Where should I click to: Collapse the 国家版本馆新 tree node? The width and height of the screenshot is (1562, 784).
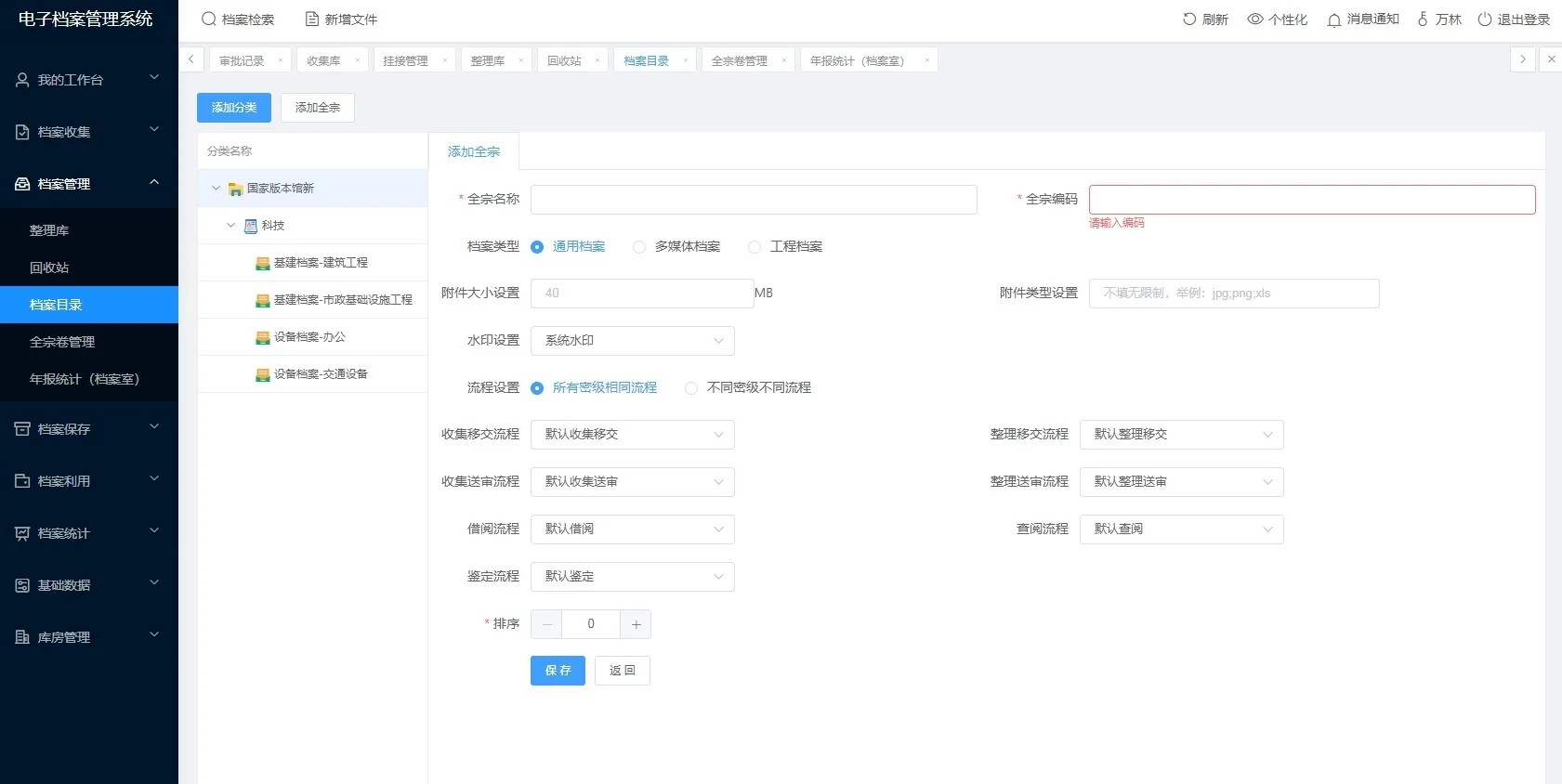click(216, 189)
